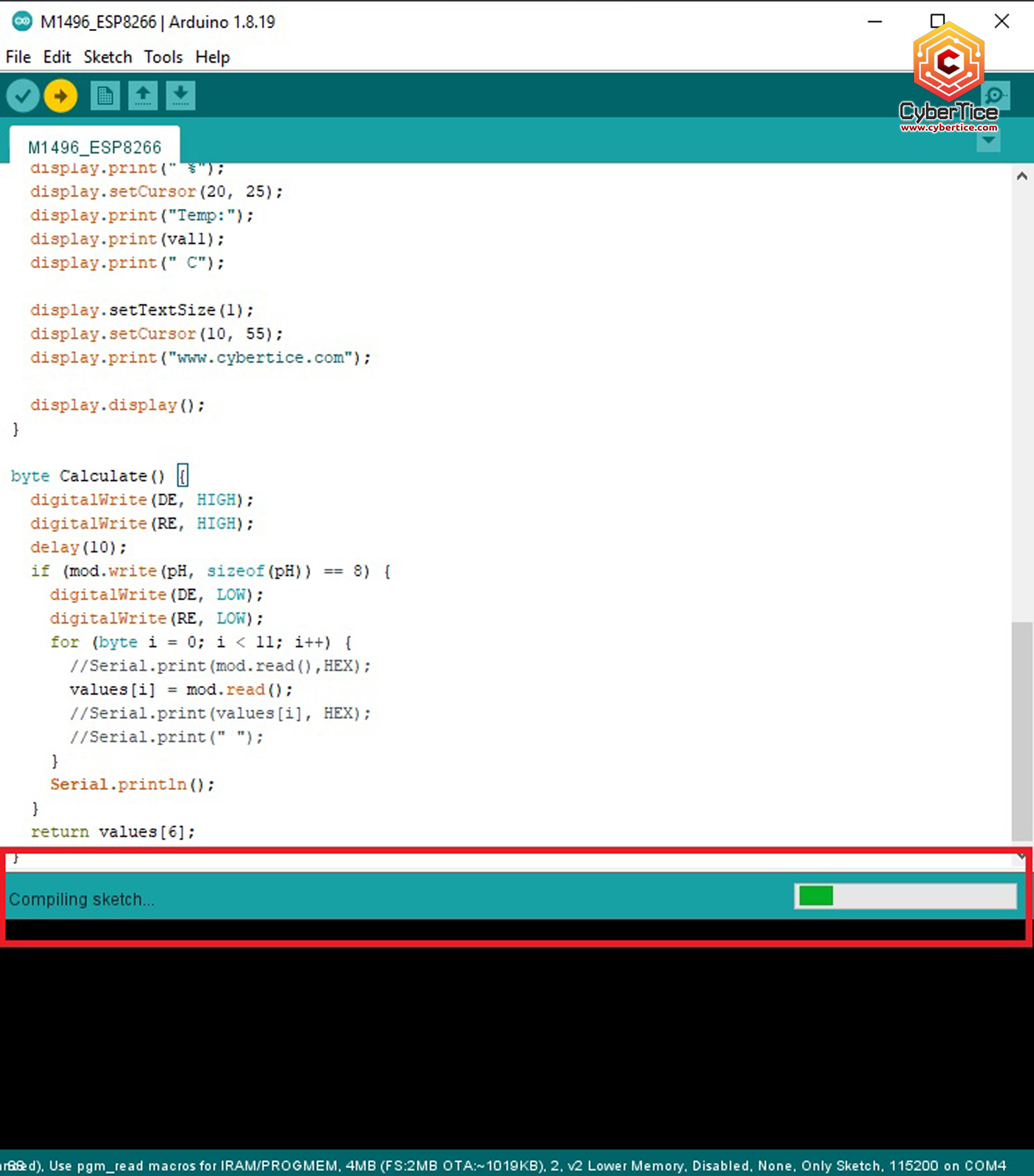
Task: Click the line "digitalWrite(RE, HIGH);"
Action: tap(142, 524)
